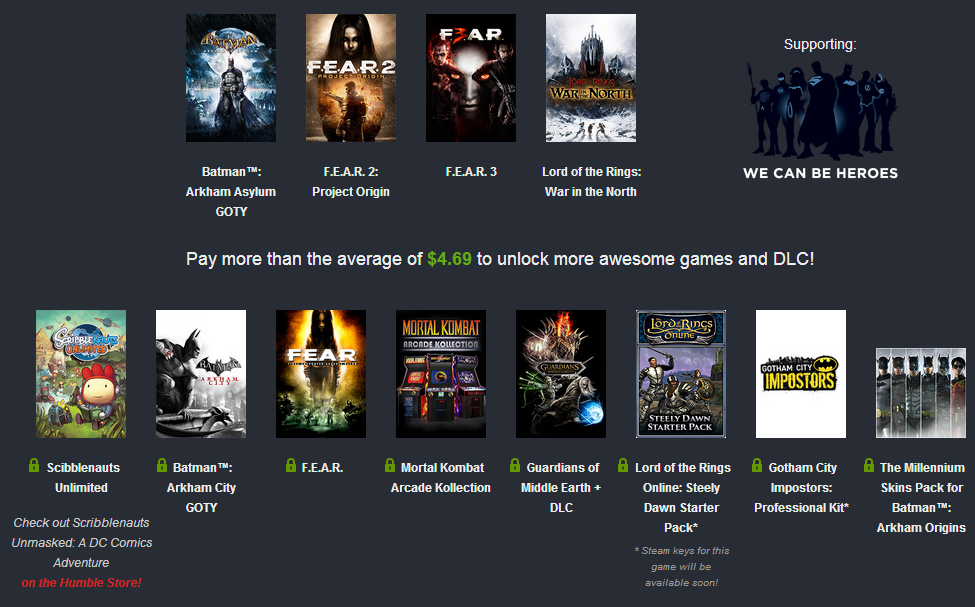This screenshot has width=975, height=607.
Task: Click the Steely Dawn Starter Pack cover
Action: coord(681,373)
